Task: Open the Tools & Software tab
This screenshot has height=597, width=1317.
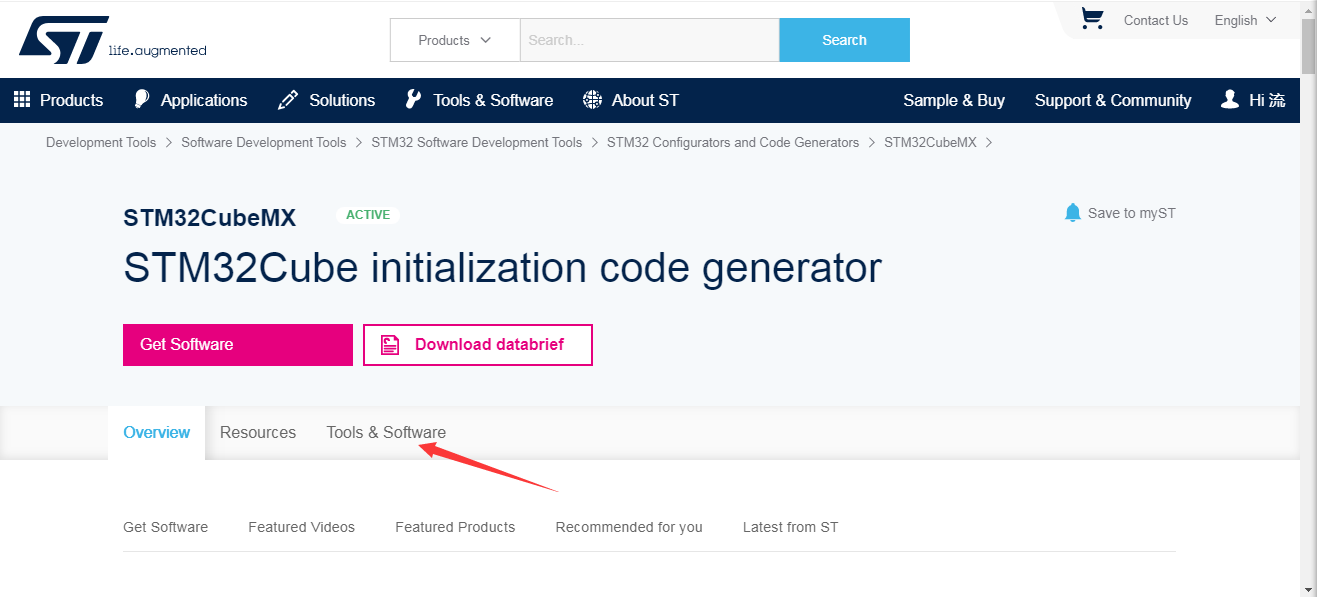Action: tap(386, 432)
